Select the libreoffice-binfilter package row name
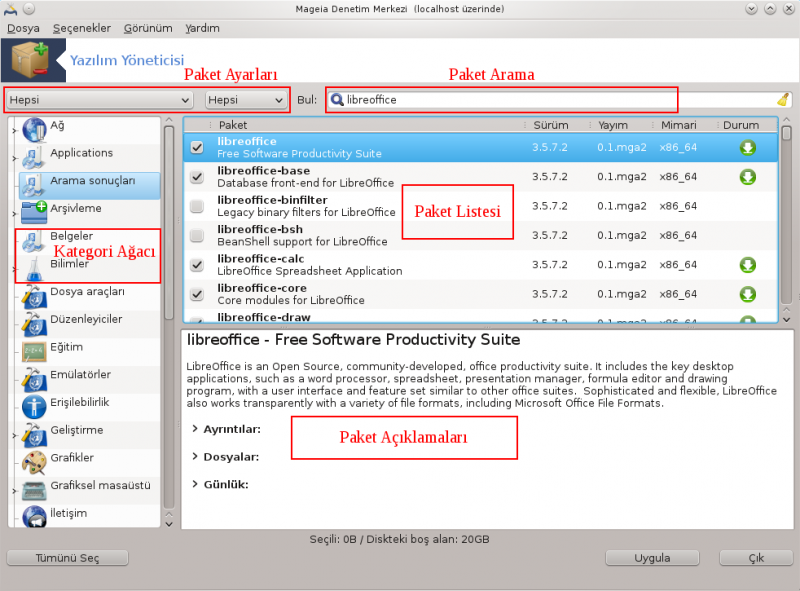The width and height of the screenshot is (800, 591). pos(272,200)
